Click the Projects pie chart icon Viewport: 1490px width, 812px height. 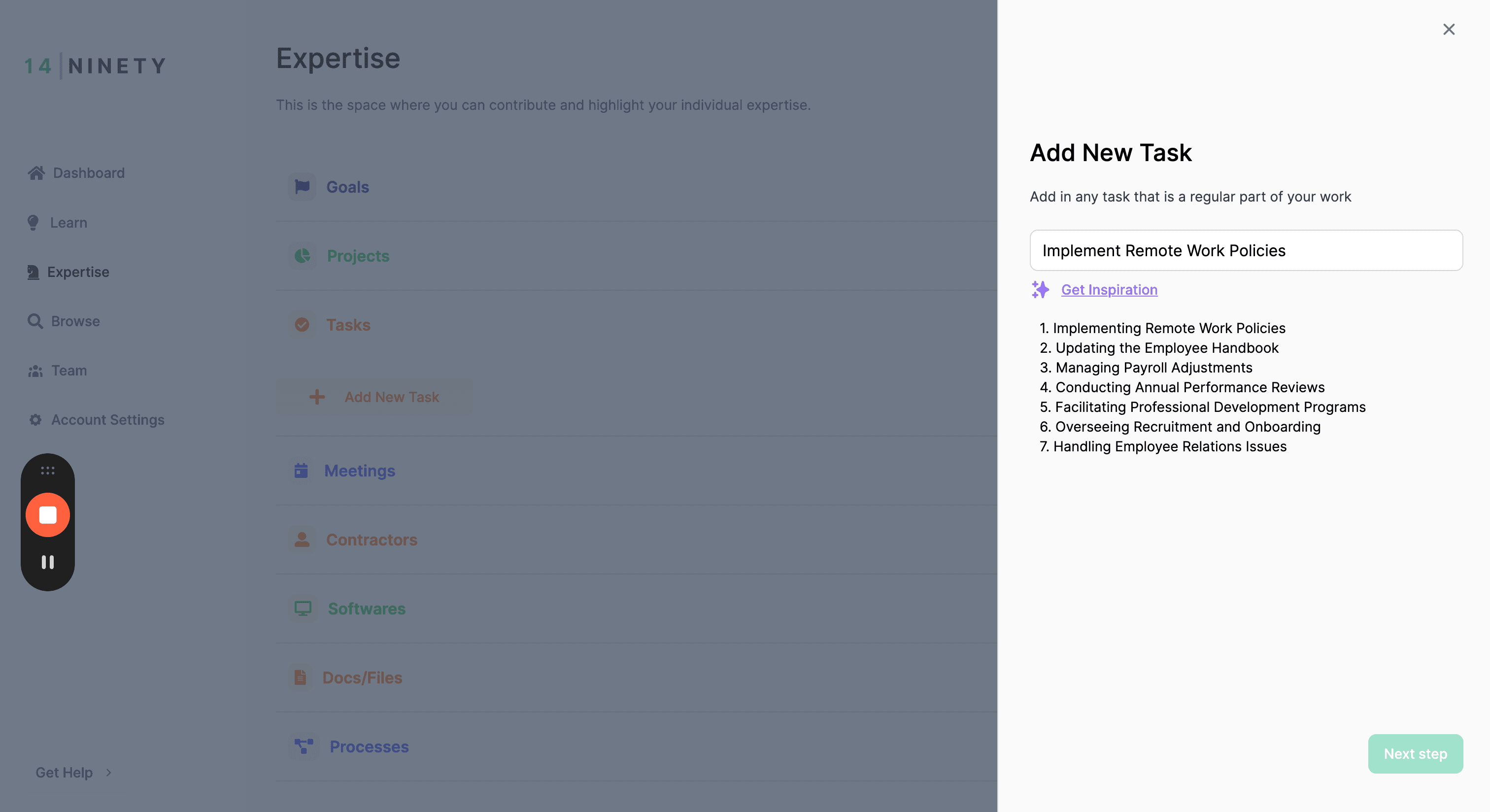[x=302, y=256]
